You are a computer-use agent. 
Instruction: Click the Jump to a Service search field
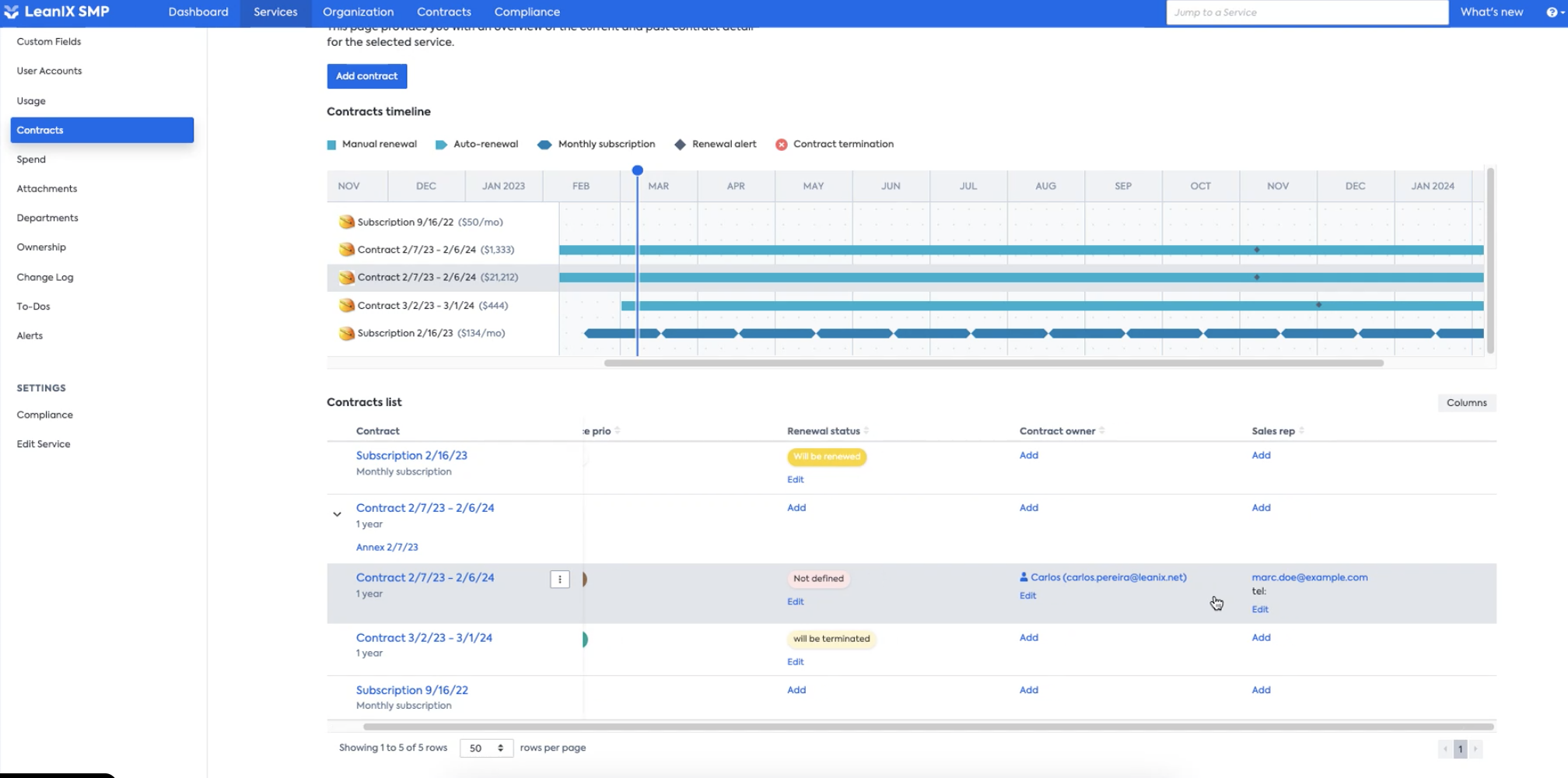coord(1307,12)
